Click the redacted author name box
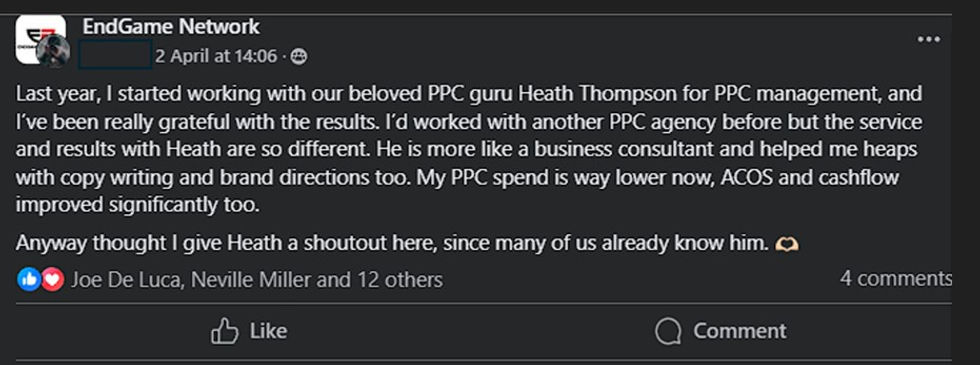 click(x=114, y=54)
